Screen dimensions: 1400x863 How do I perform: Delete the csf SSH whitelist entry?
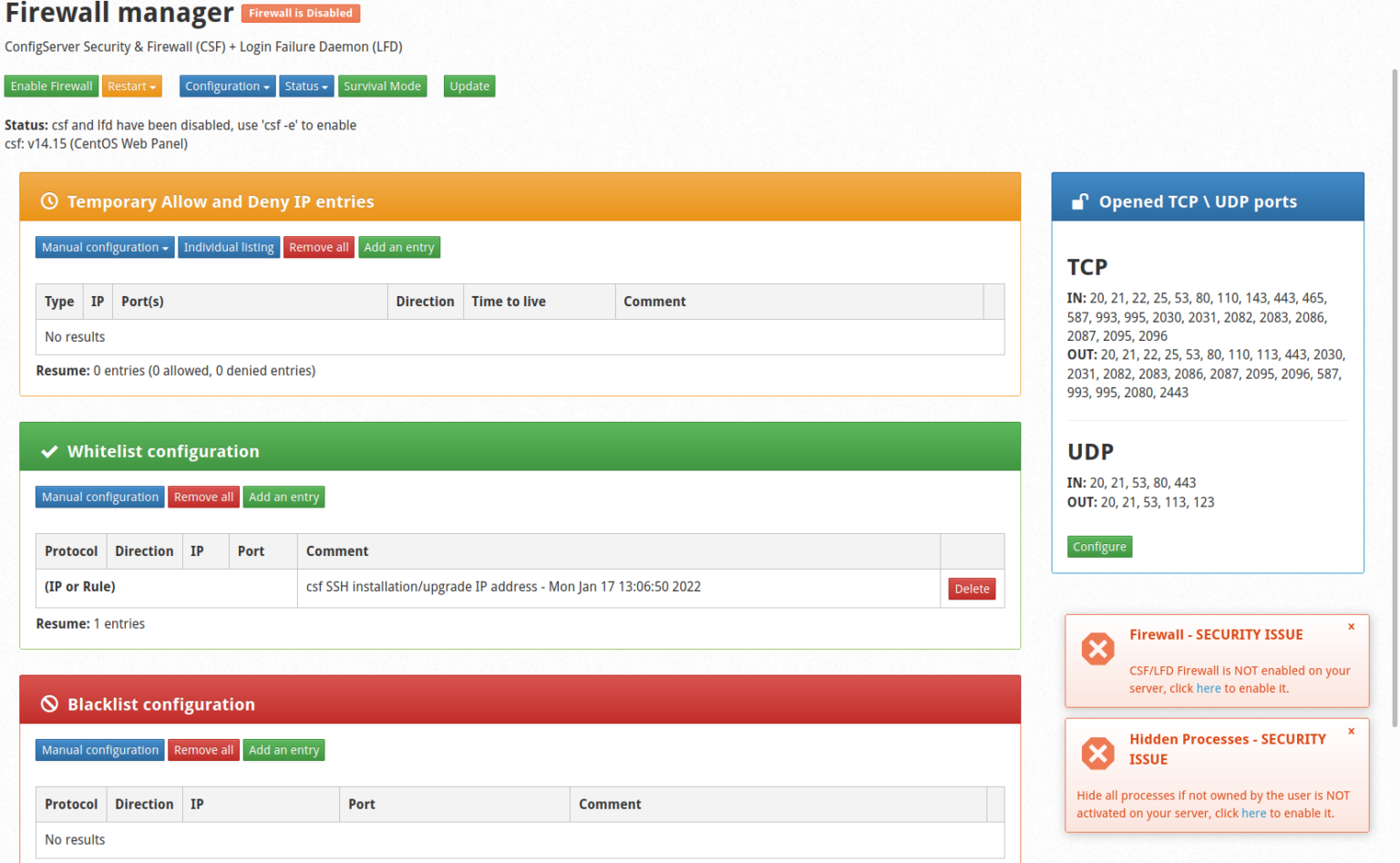coord(971,589)
